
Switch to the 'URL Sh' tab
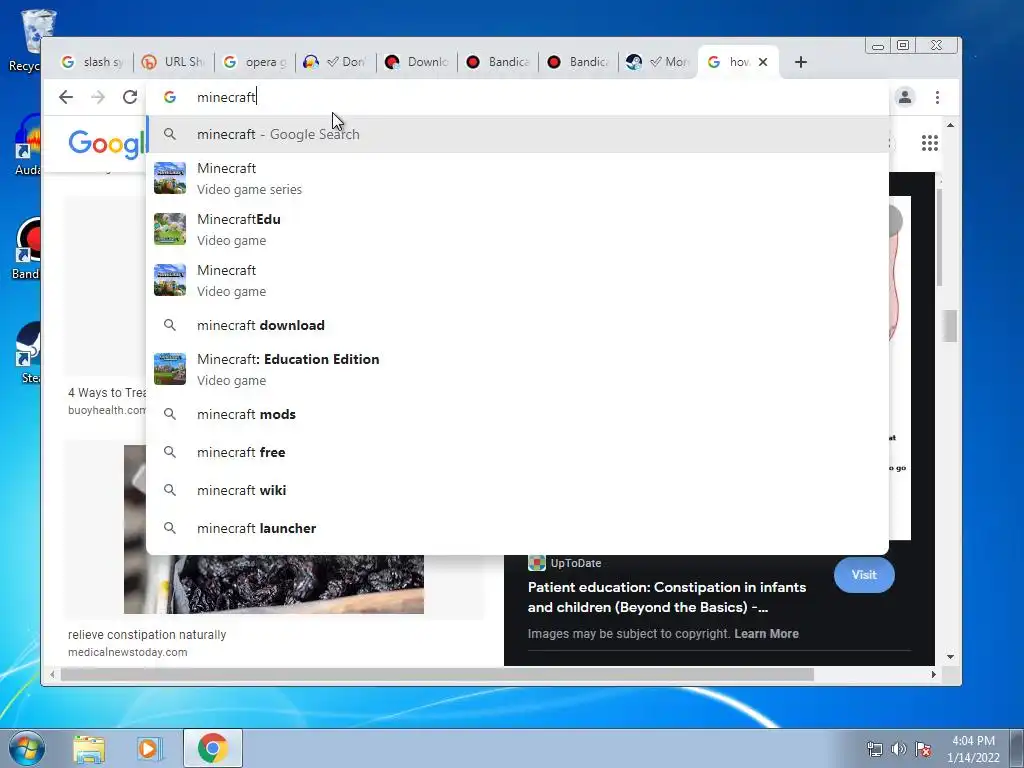tap(173, 62)
